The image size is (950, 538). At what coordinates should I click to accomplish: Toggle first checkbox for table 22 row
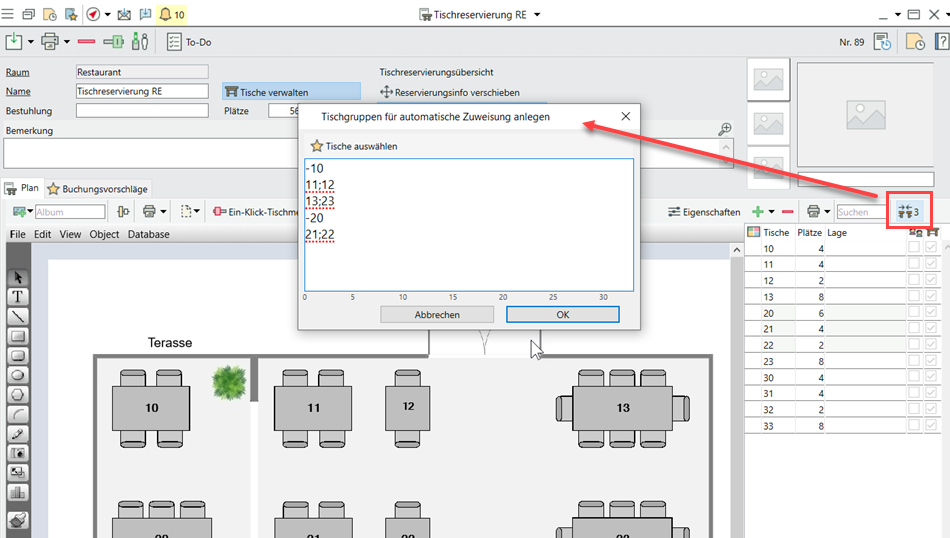(914, 345)
